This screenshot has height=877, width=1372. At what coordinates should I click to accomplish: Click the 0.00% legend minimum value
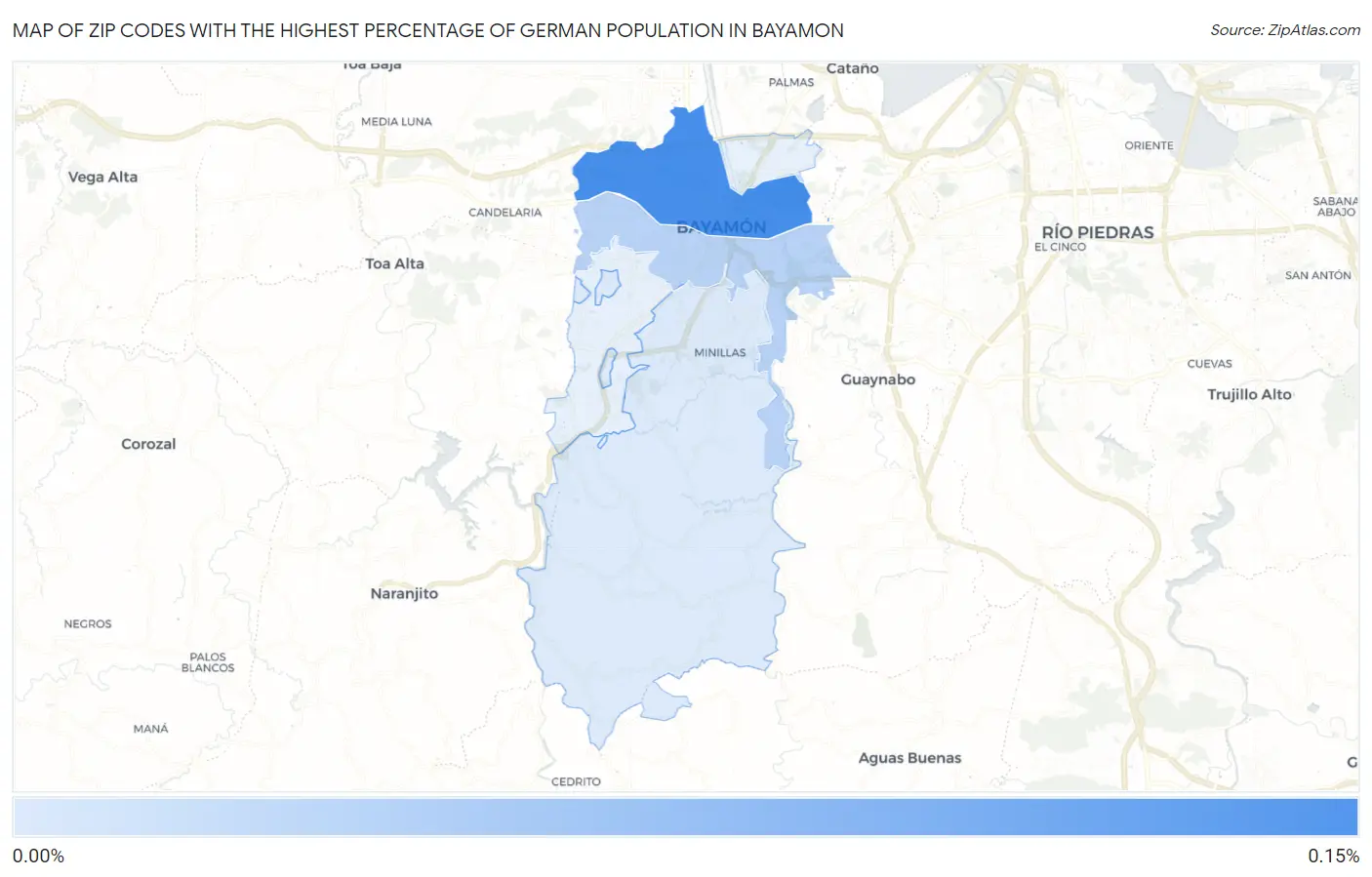click(38, 856)
